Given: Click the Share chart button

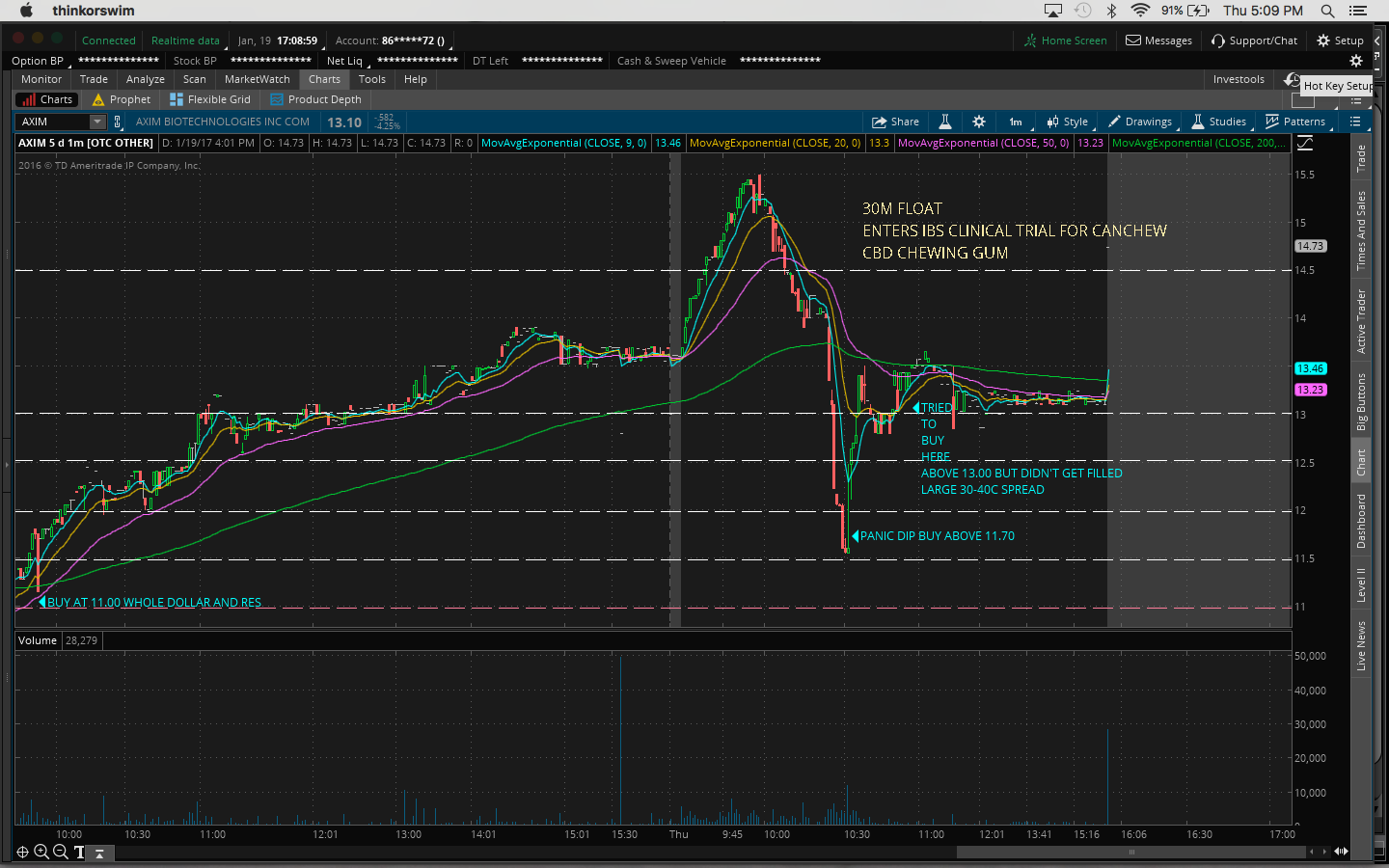Looking at the screenshot, I should coord(895,122).
